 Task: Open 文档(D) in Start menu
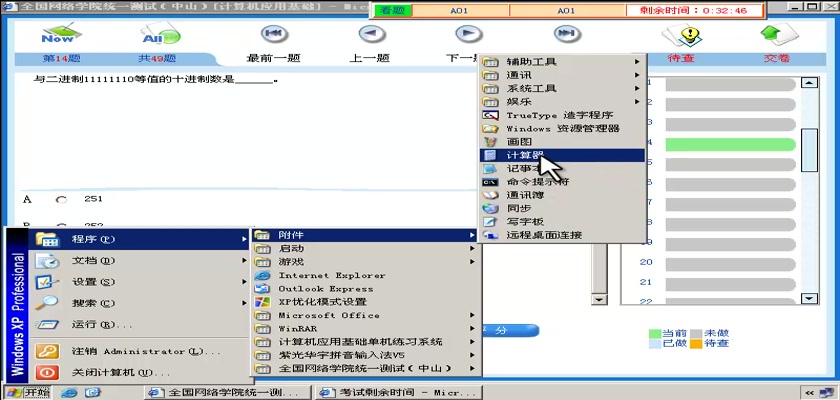pyautogui.click(x=140, y=261)
